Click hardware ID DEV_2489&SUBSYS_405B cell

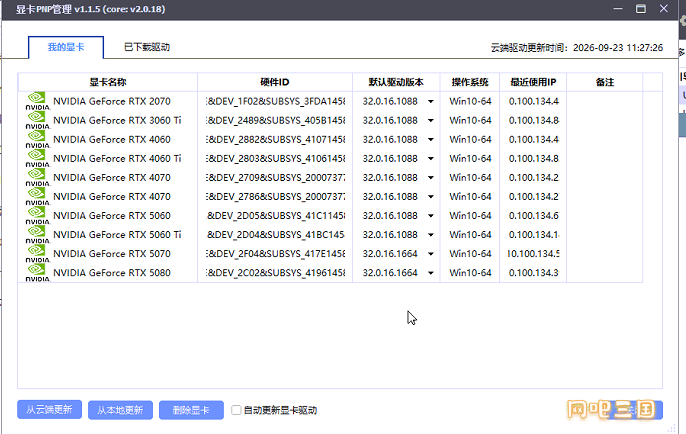[275, 120]
